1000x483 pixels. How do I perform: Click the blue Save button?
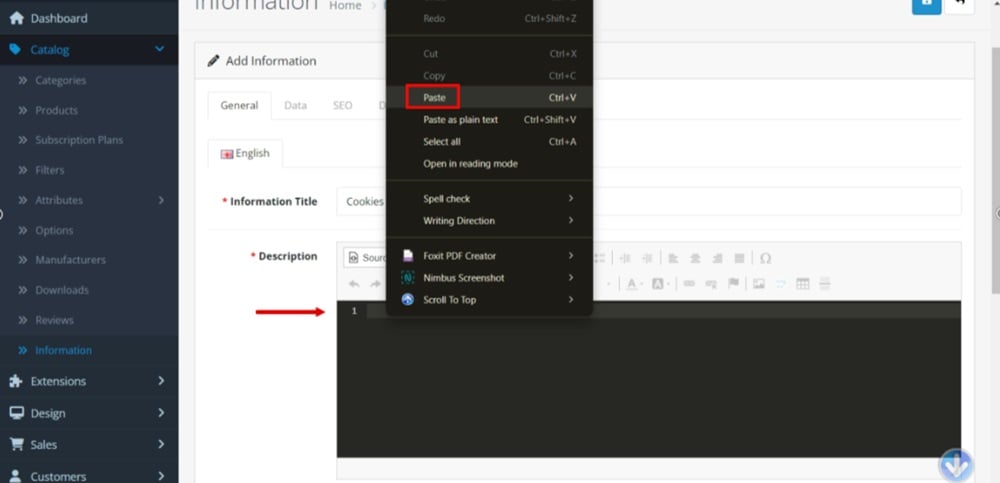pos(927,6)
